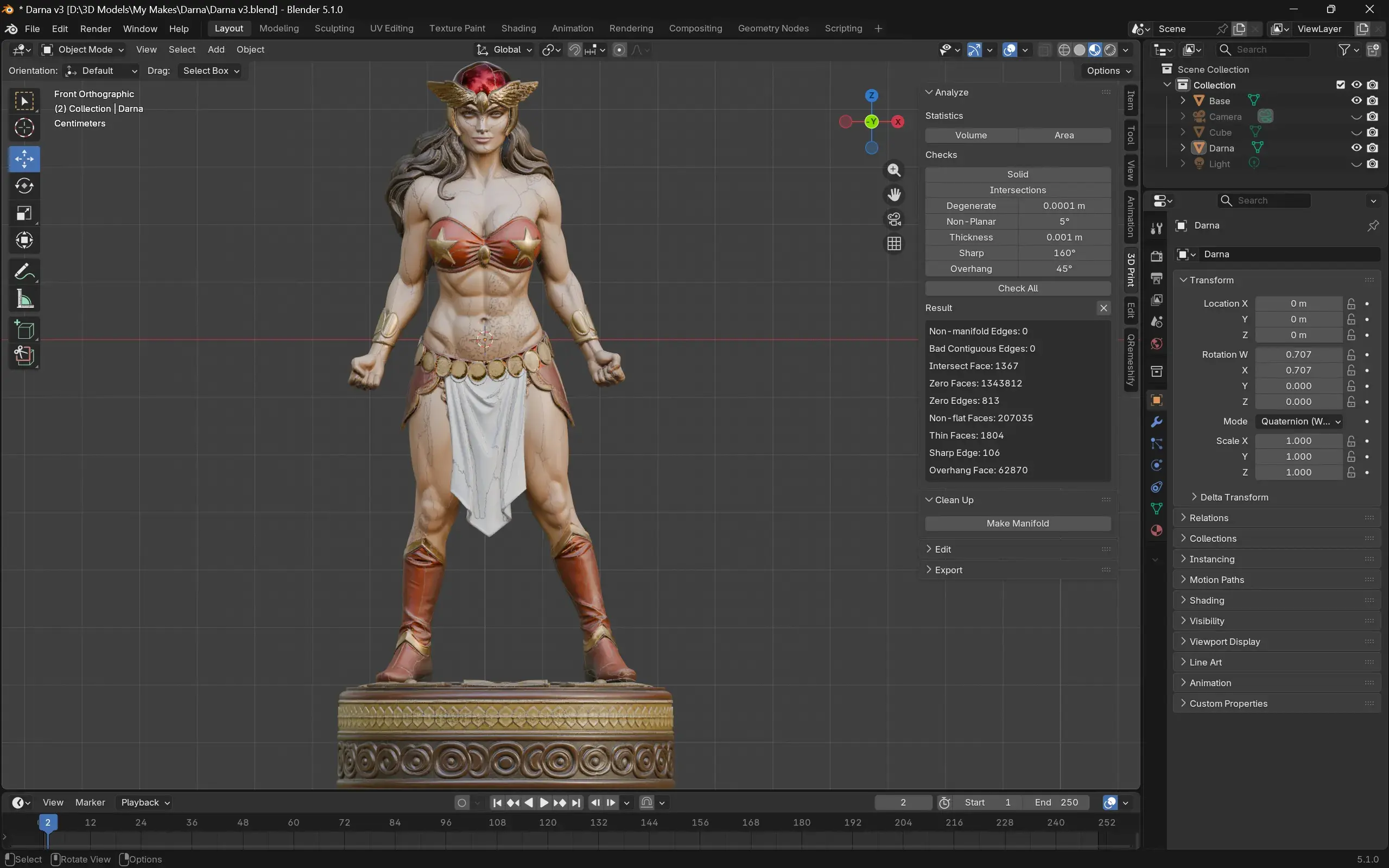This screenshot has height=868, width=1389.
Task: Disable the Camera object in renders
Action: tap(1372, 117)
